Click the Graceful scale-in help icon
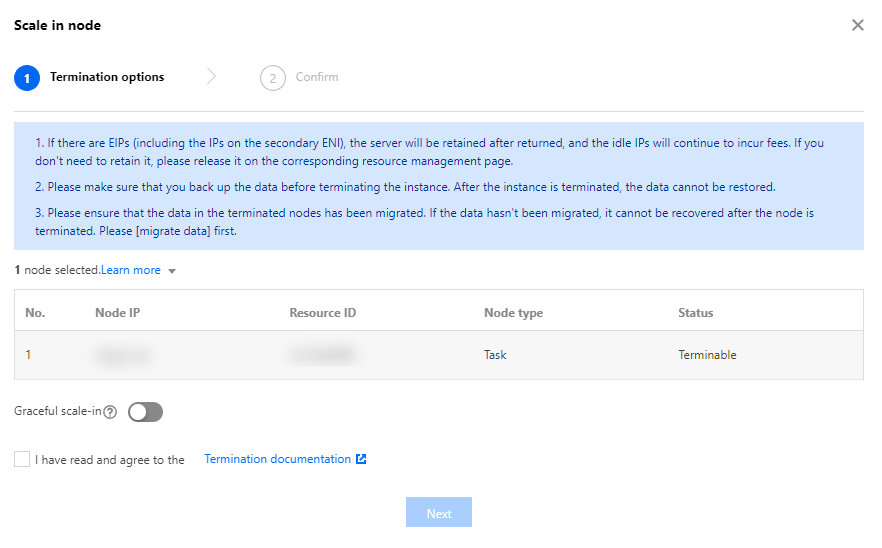 coord(110,412)
